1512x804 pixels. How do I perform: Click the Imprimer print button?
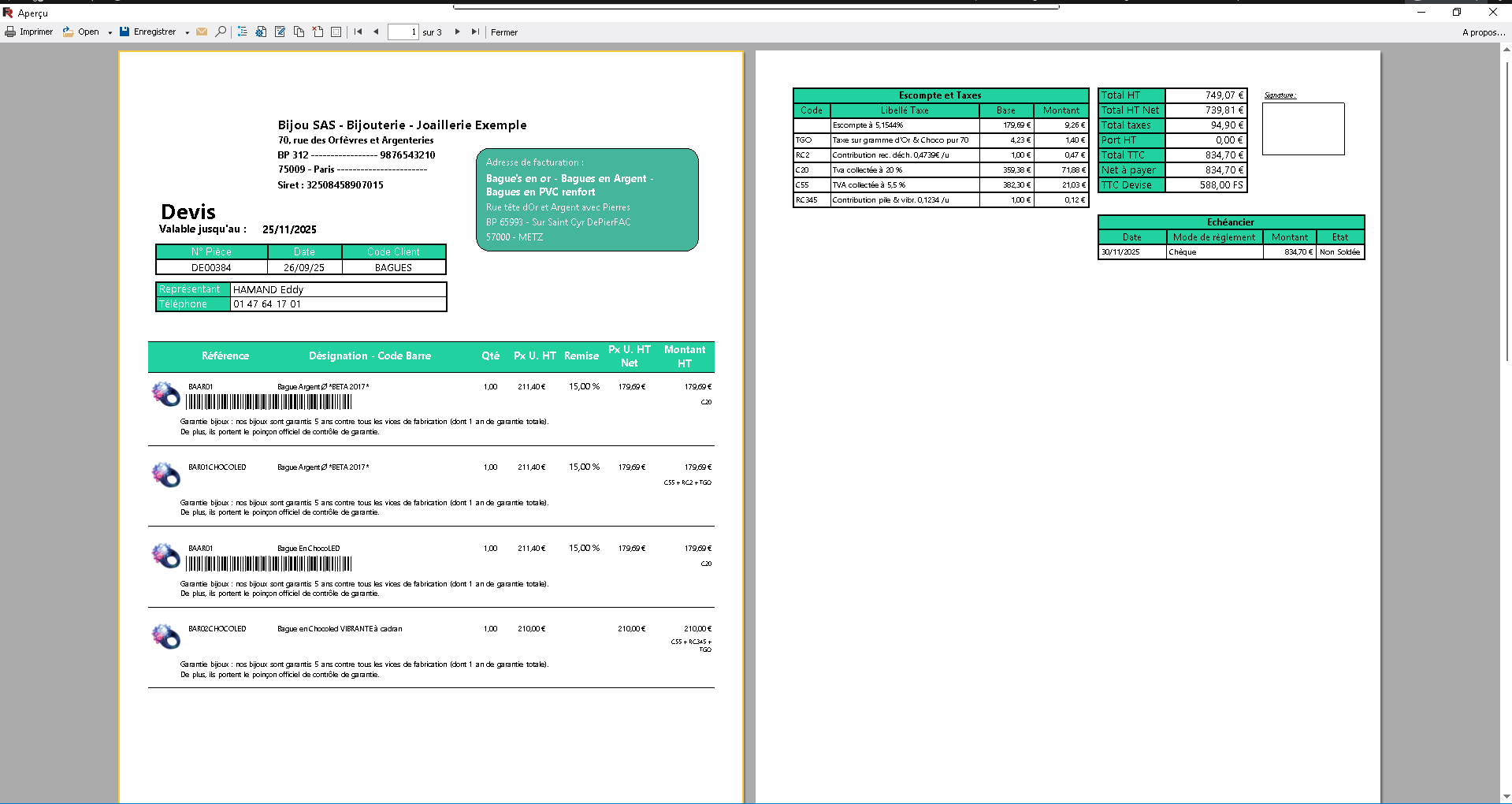[x=29, y=32]
